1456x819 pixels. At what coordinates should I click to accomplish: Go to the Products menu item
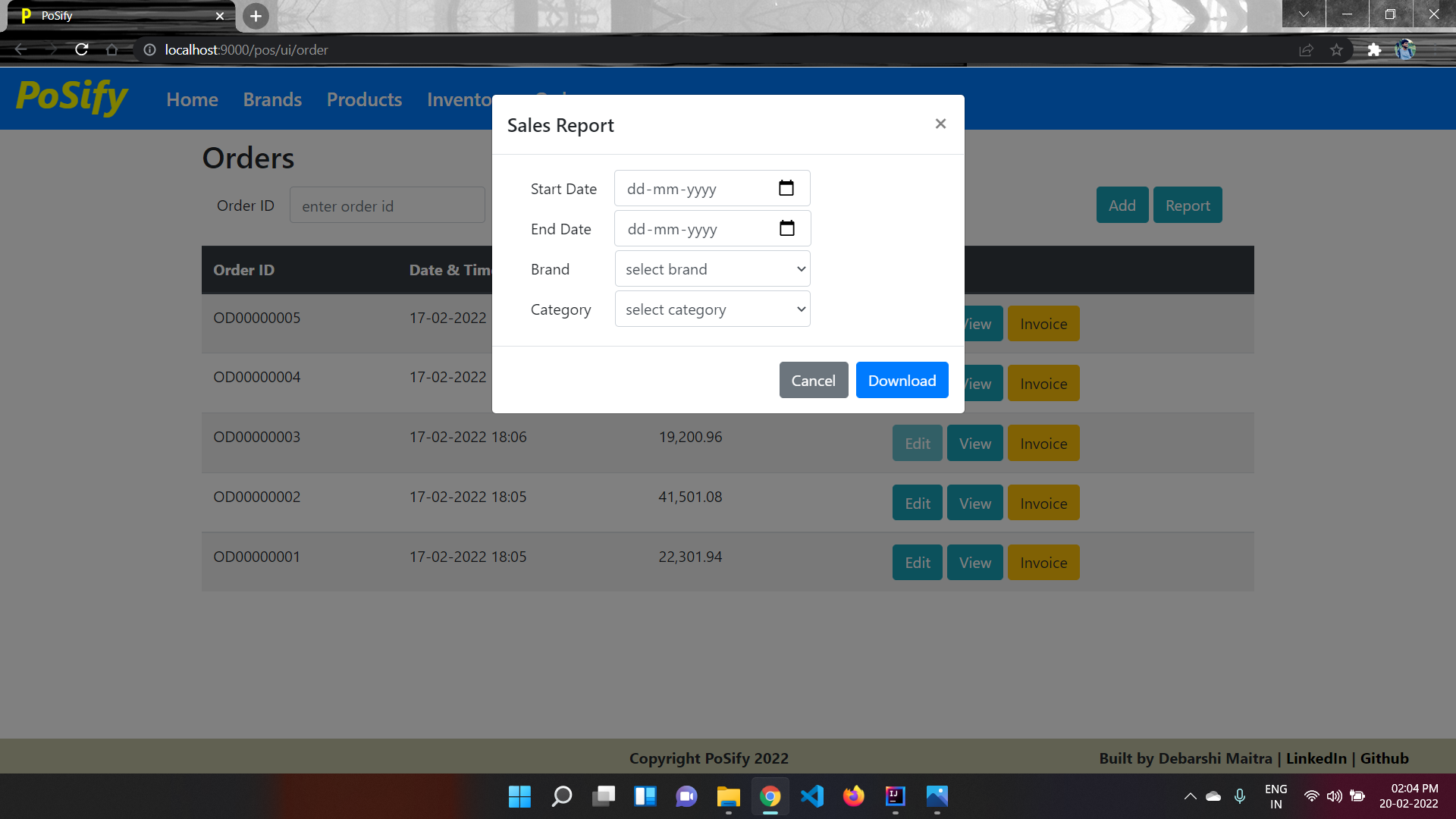364,99
